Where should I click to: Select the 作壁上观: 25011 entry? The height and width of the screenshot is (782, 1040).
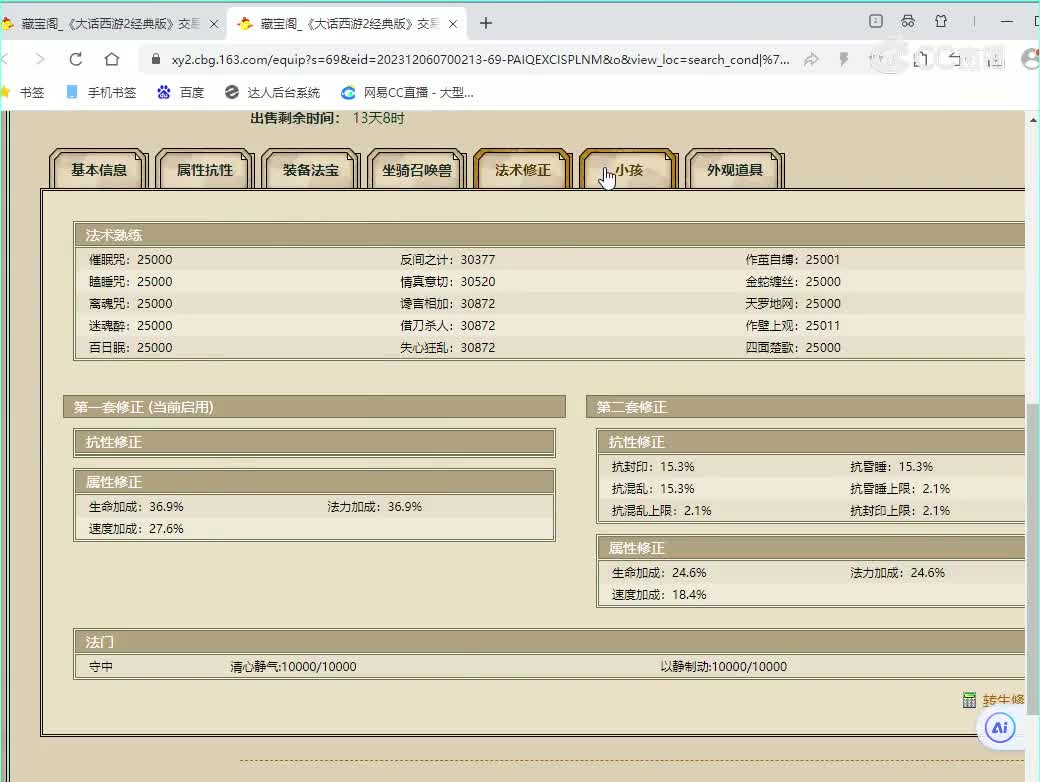pyautogui.click(x=793, y=325)
